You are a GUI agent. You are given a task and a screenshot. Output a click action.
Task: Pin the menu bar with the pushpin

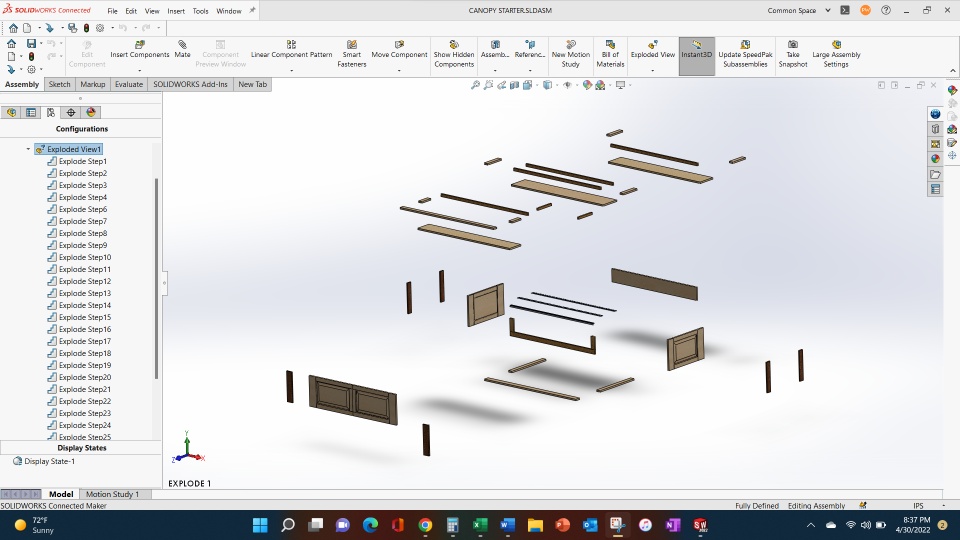(252, 10)
